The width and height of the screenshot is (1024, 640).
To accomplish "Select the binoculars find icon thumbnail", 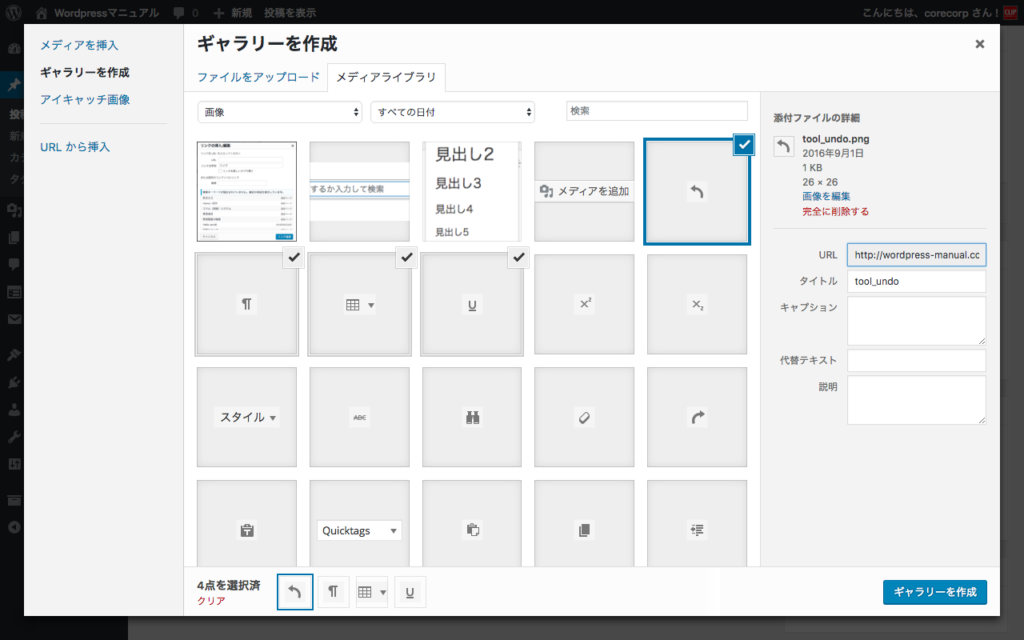I will pos(472,417).
